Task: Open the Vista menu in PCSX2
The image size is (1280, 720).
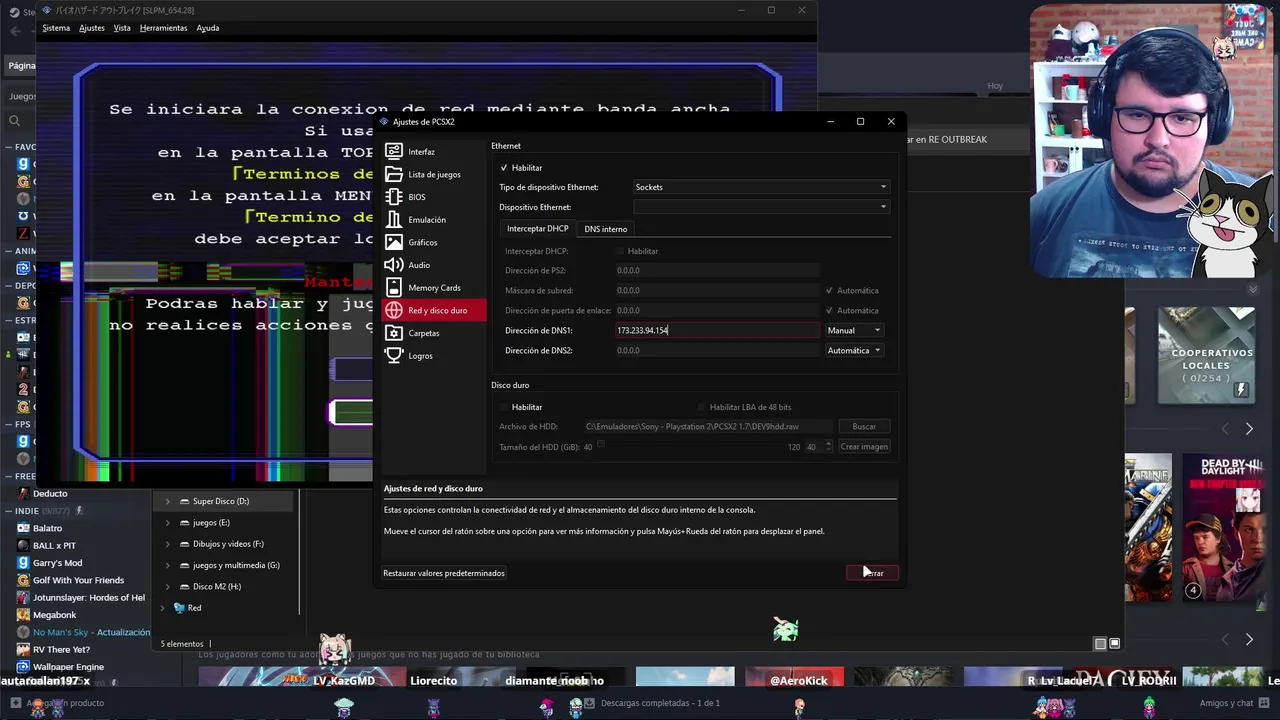Action: (122, 28)
